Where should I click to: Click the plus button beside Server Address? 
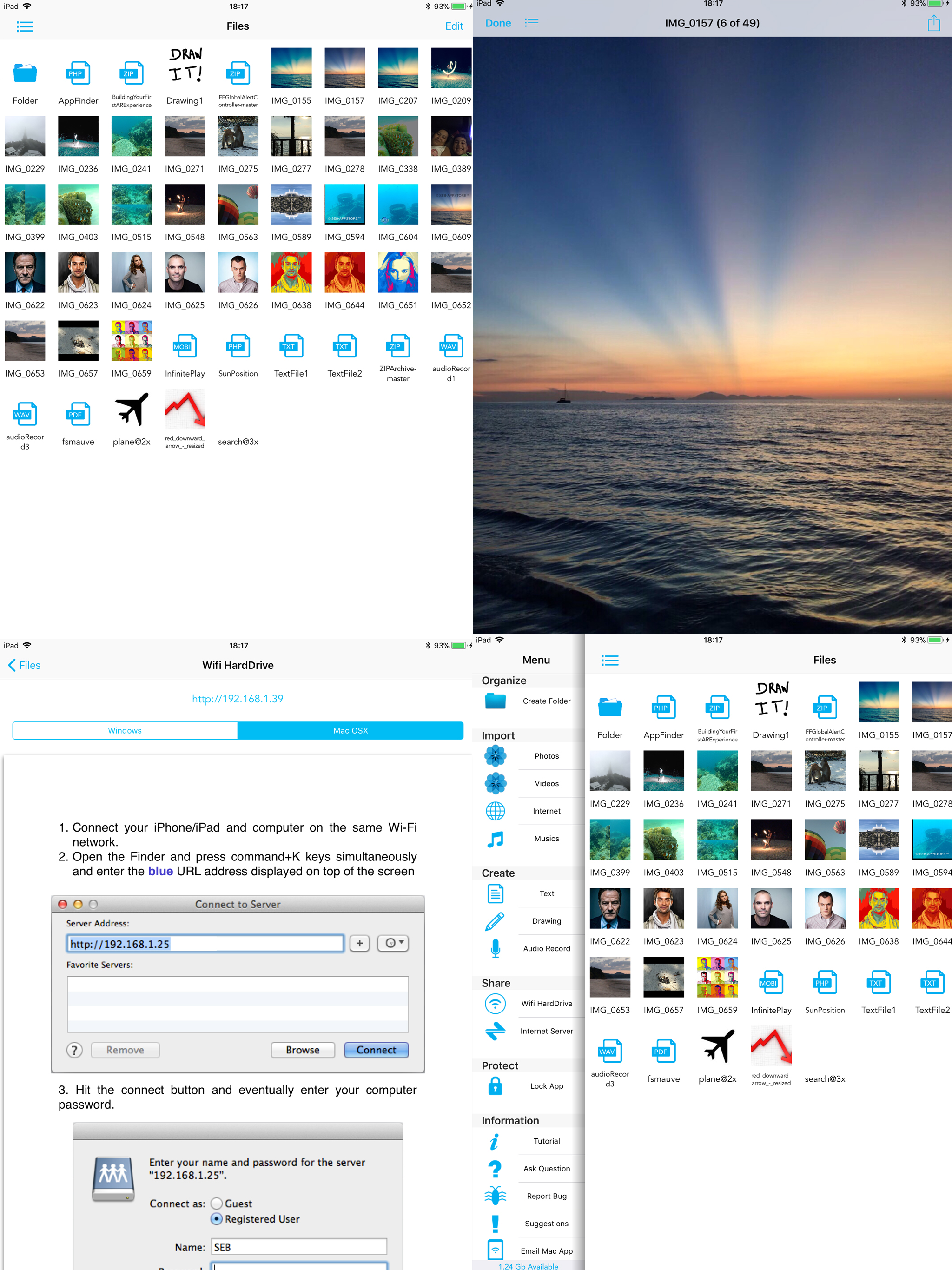[359, 943]
